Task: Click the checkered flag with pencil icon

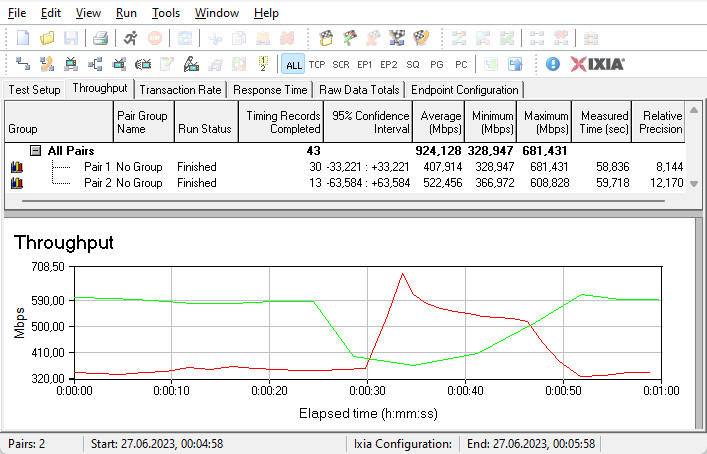Action: (349, 38)
